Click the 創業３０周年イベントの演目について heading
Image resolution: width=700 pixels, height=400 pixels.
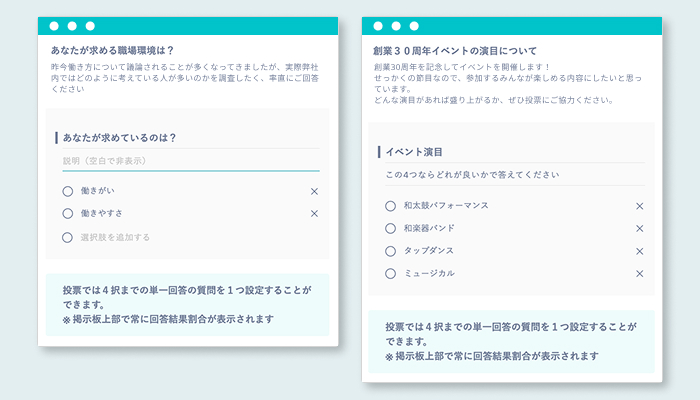click(455, 51)
